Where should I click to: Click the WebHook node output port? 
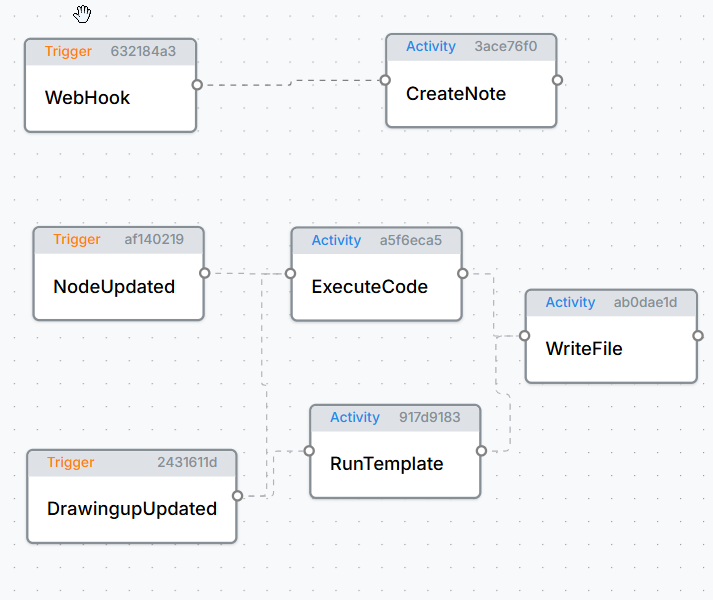click(197, 85)
